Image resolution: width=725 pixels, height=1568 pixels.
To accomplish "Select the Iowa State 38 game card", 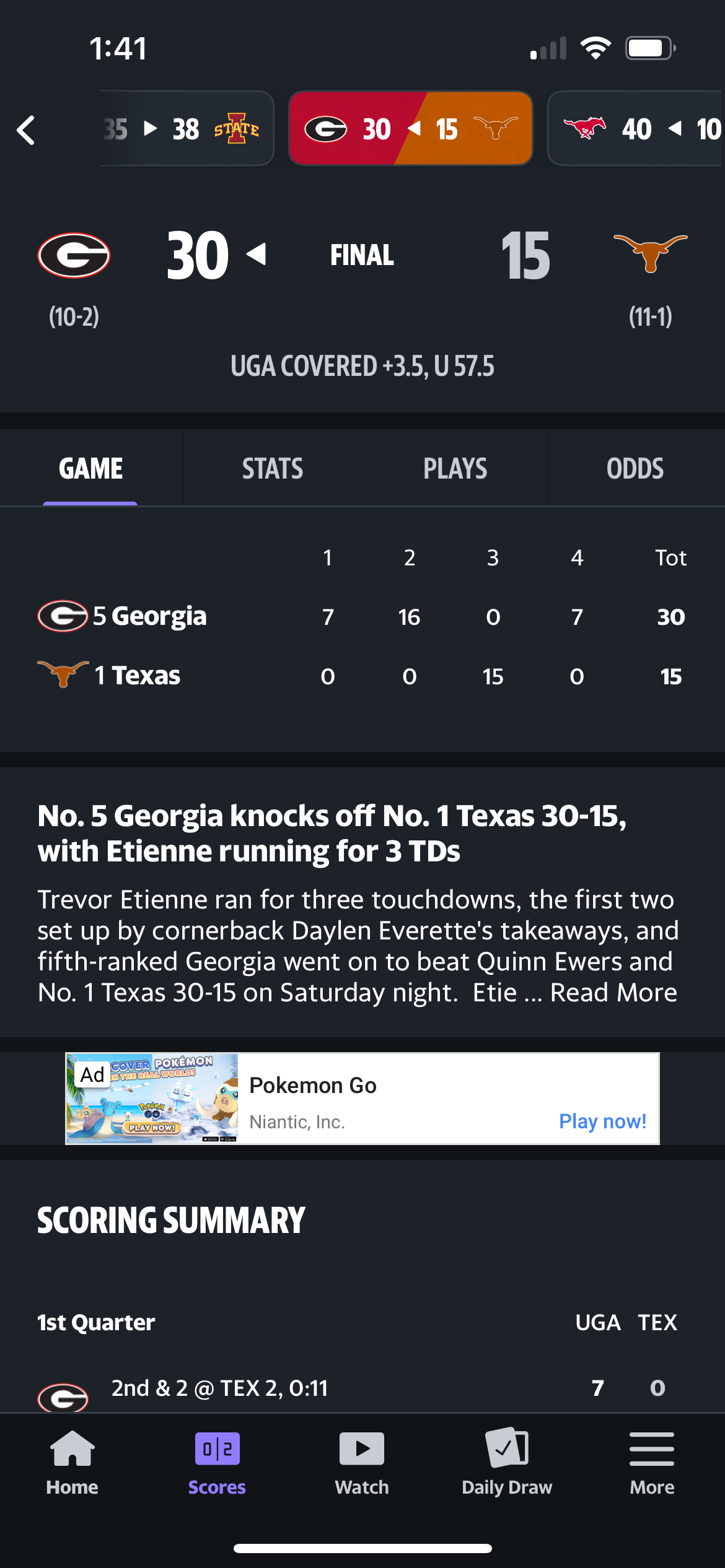I will click(186, 129).
